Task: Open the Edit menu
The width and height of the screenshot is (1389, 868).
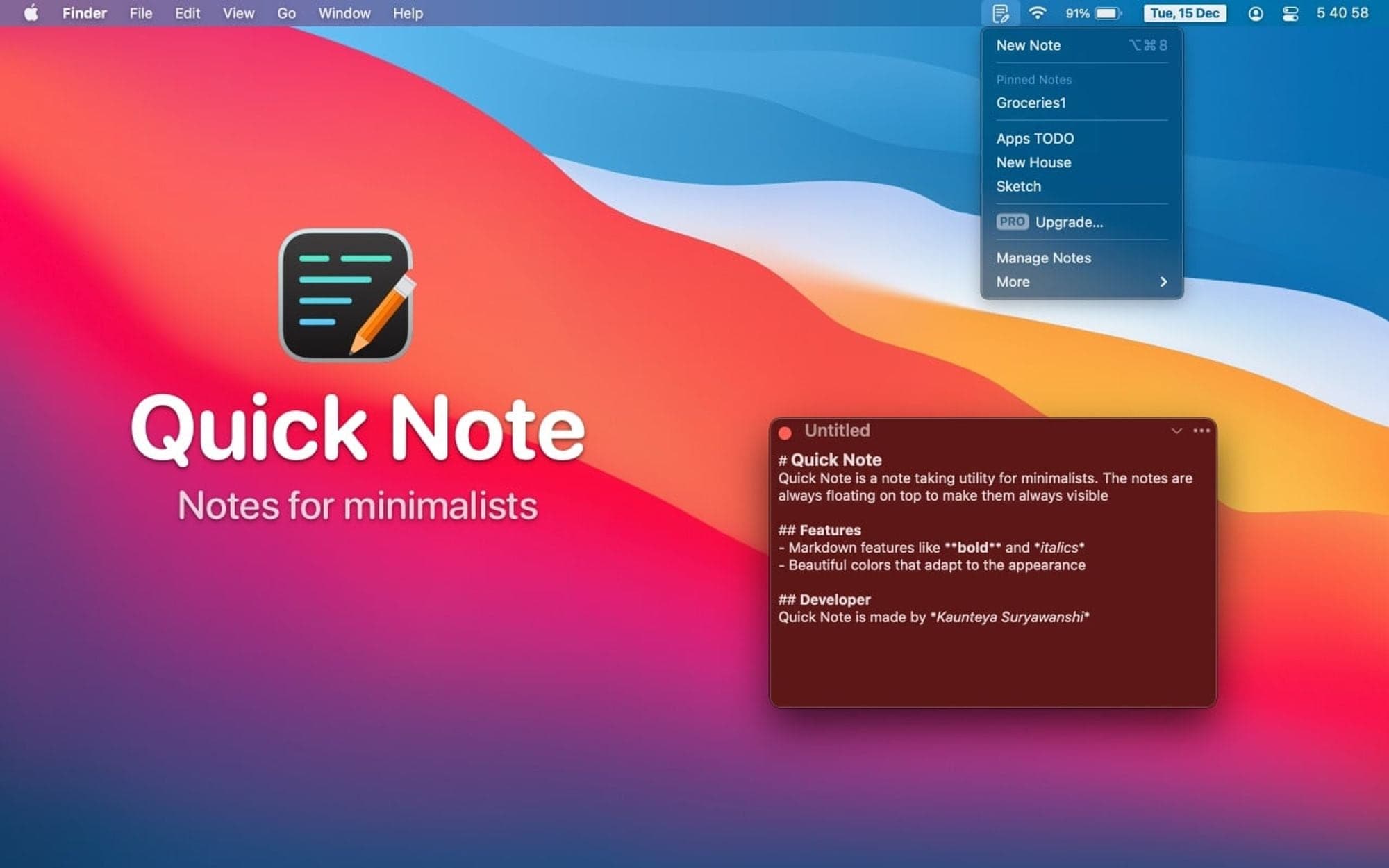Action: point(188,13)
